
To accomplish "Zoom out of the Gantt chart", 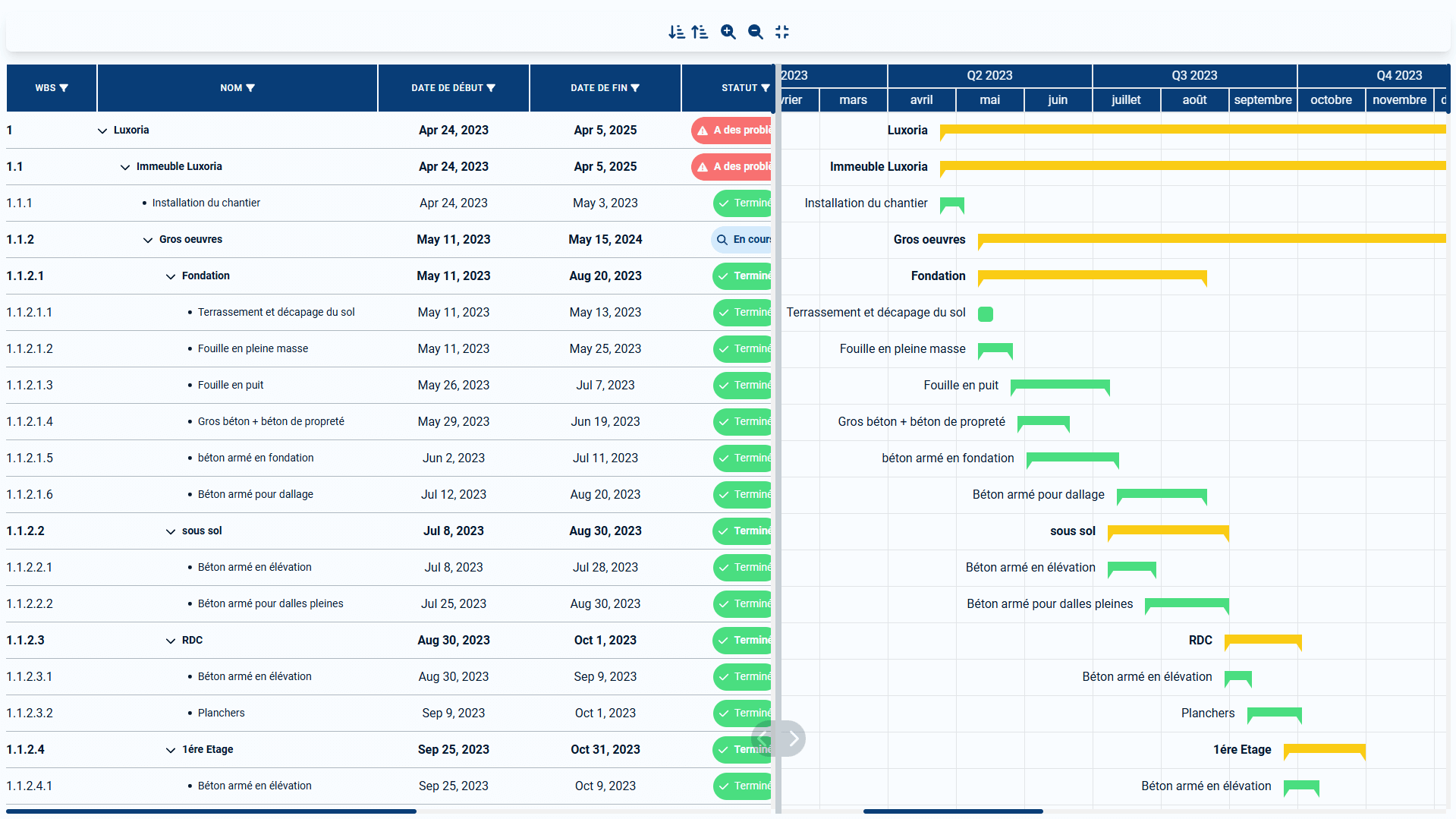I will tap(755, 32).
